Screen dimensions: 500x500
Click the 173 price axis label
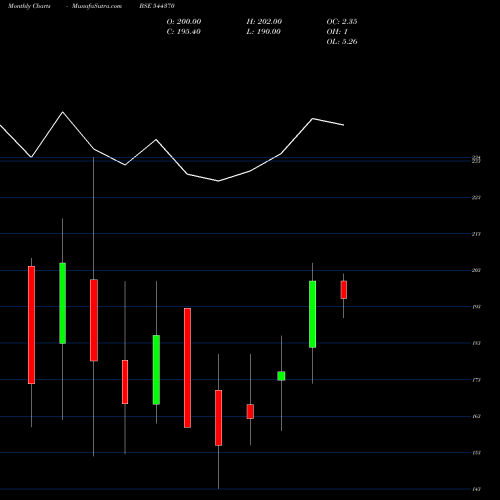click(x=476, y=380)
